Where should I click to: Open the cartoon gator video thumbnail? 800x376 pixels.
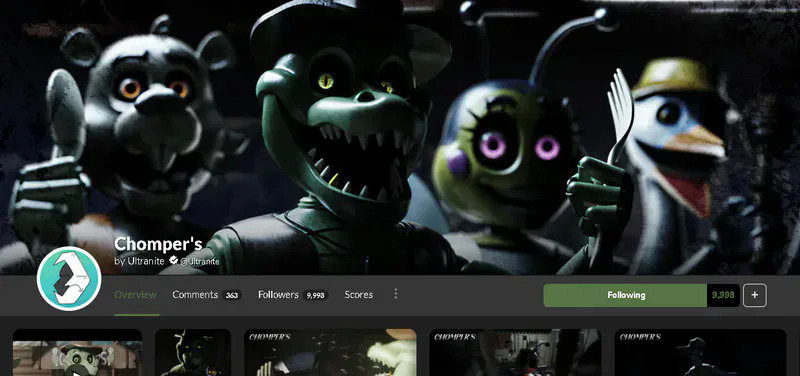pos(78,353)
